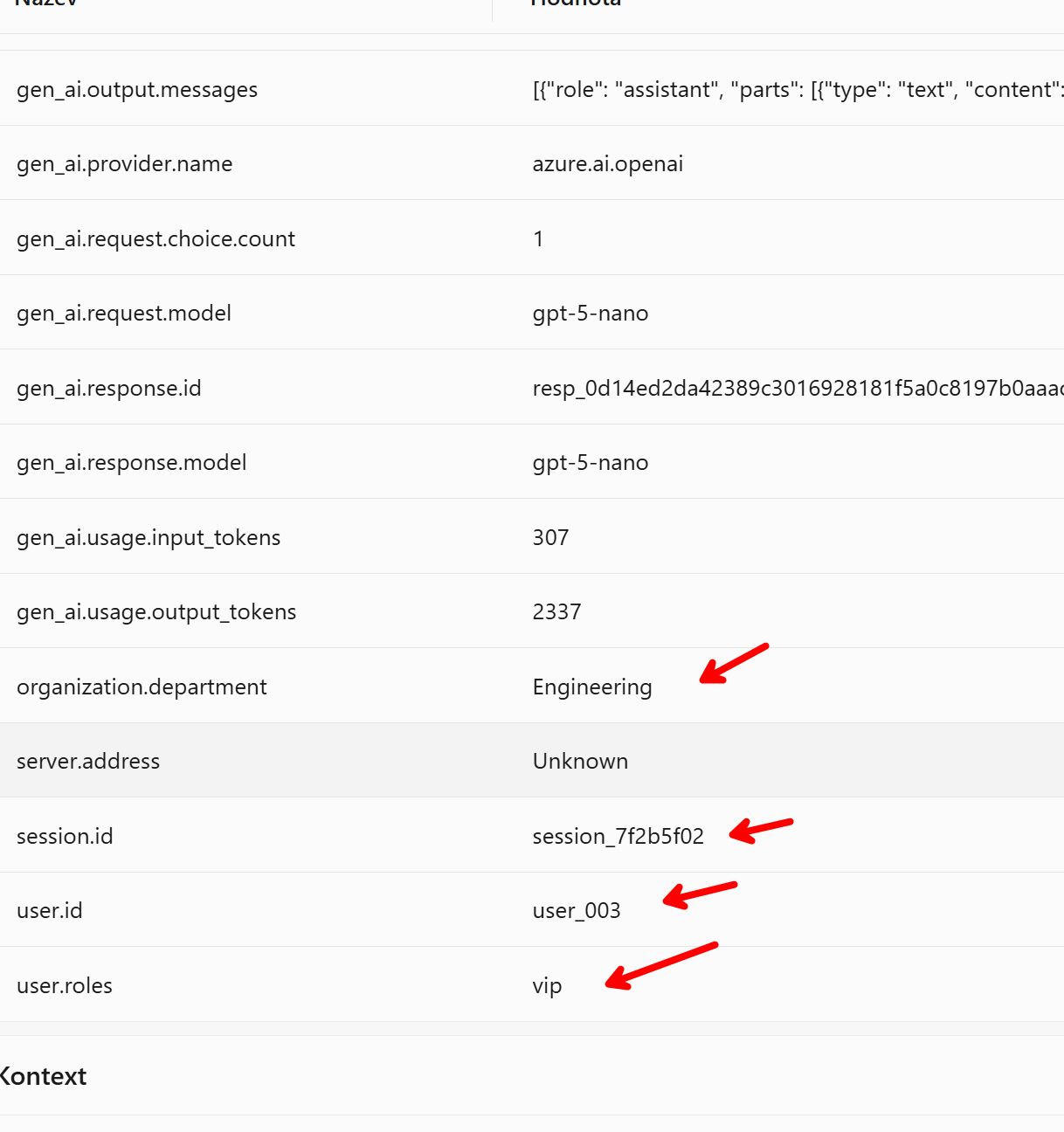Select the session_7f2b5f02 session ID value
This screenshot has width=1064, height=1132.
[x=618, y=837]
